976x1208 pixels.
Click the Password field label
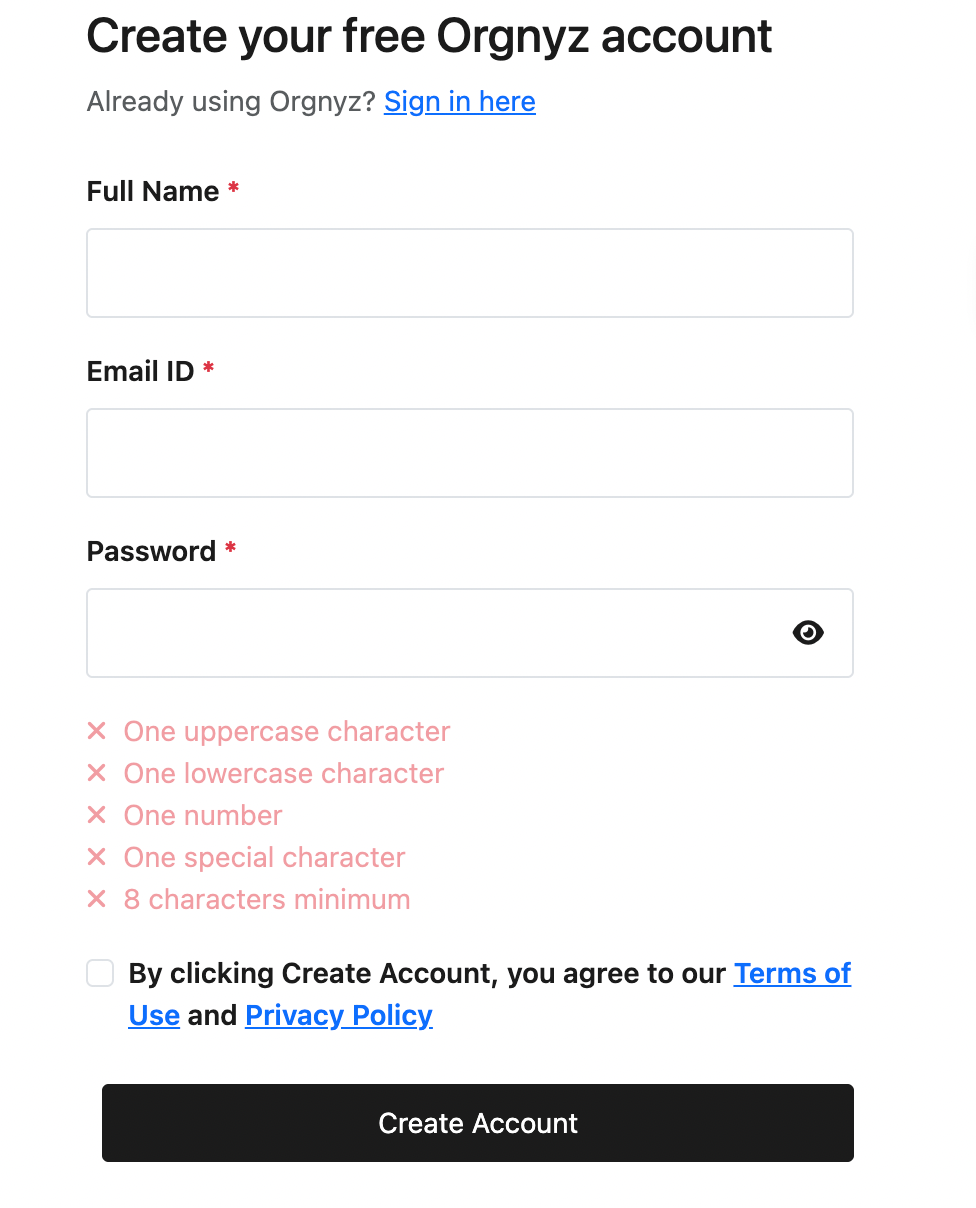point(151,551)
